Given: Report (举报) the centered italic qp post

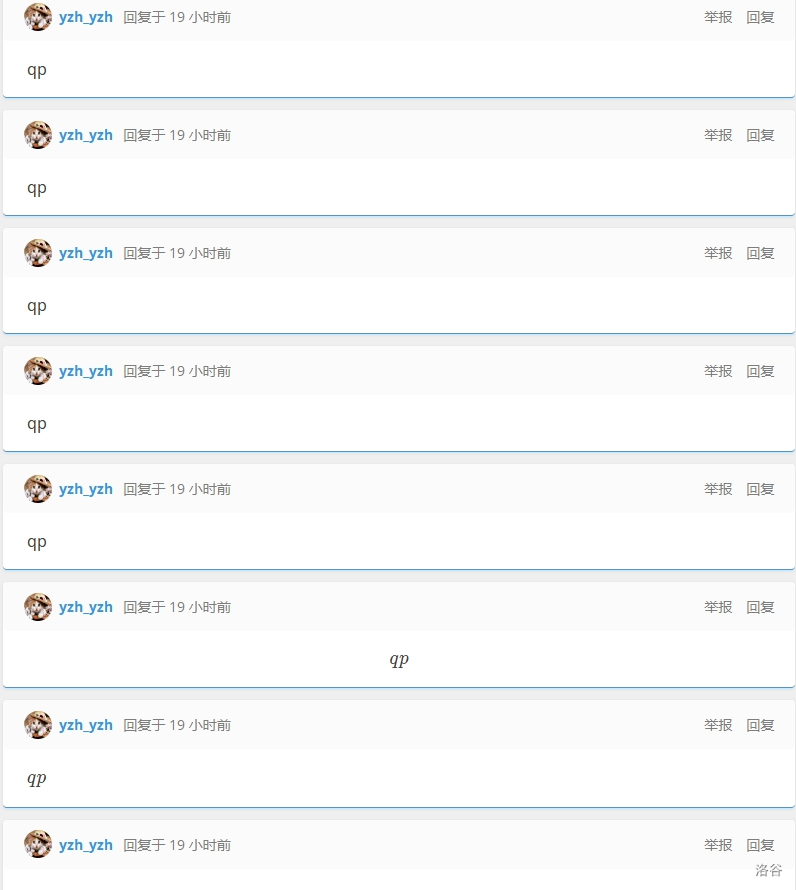Looking at the screenshot, I should pos(718,607).
